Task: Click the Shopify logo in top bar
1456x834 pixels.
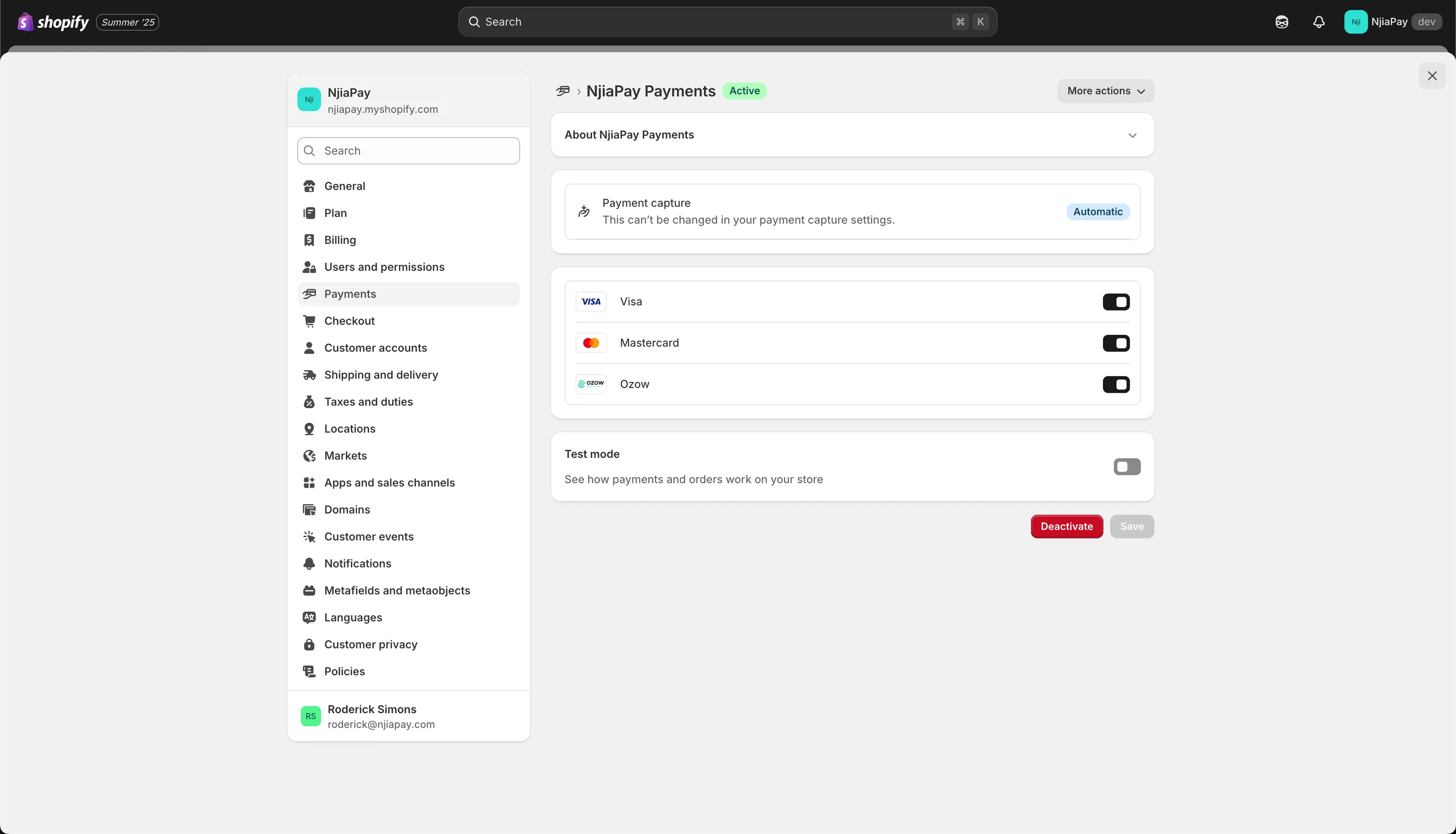Action: coord(53,22)
